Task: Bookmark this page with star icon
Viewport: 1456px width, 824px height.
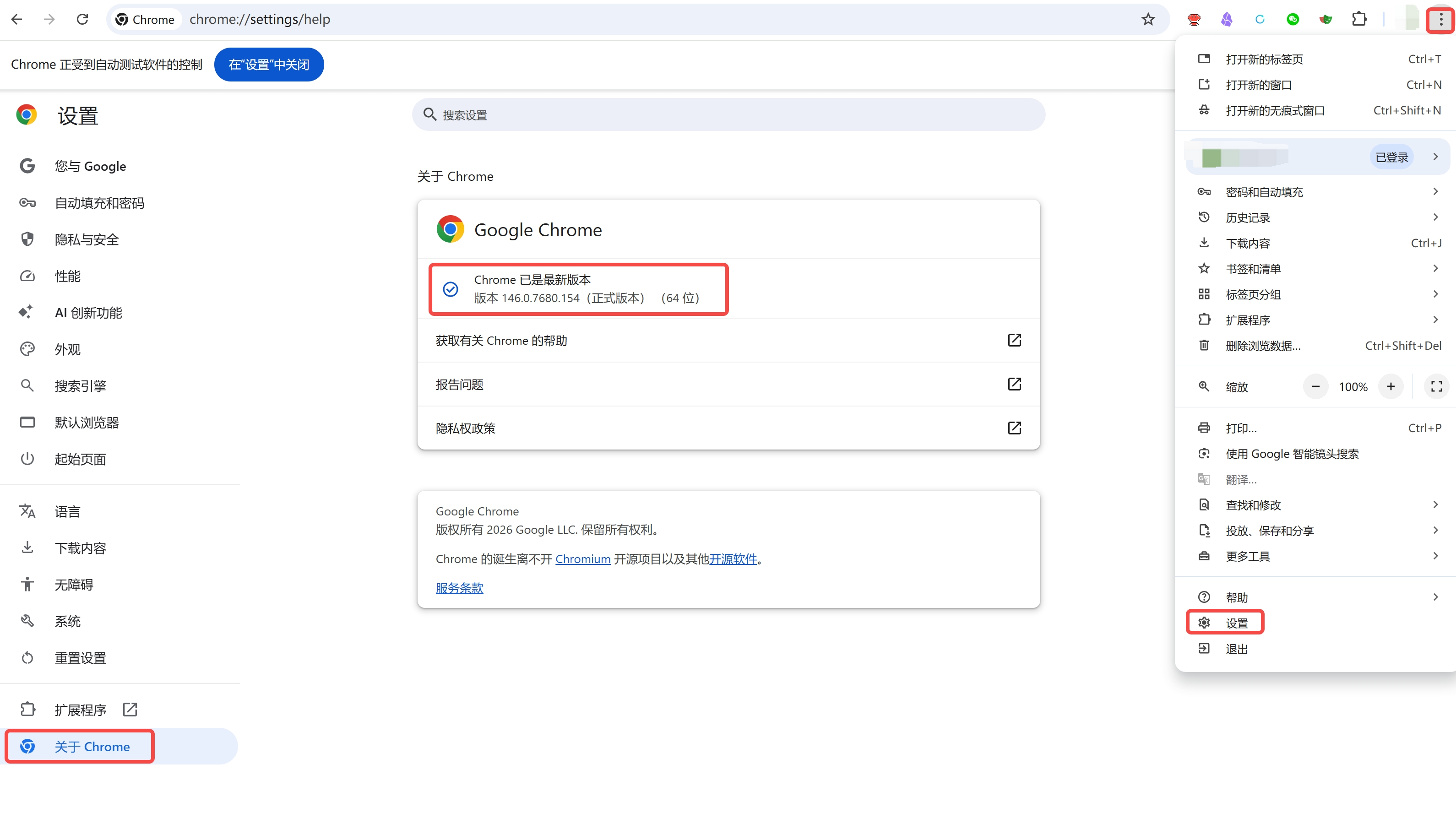Action: (1147, 19)
